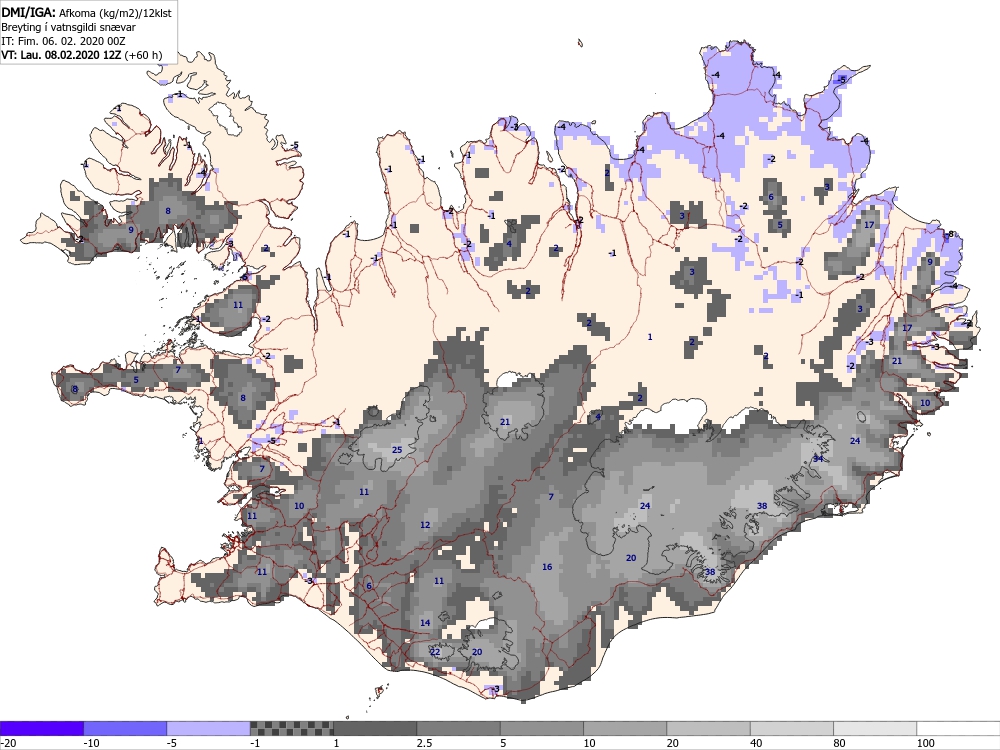The image size is (1000, 750).
Task: Click the legend scale label '100'
Action: click(925, 743)
